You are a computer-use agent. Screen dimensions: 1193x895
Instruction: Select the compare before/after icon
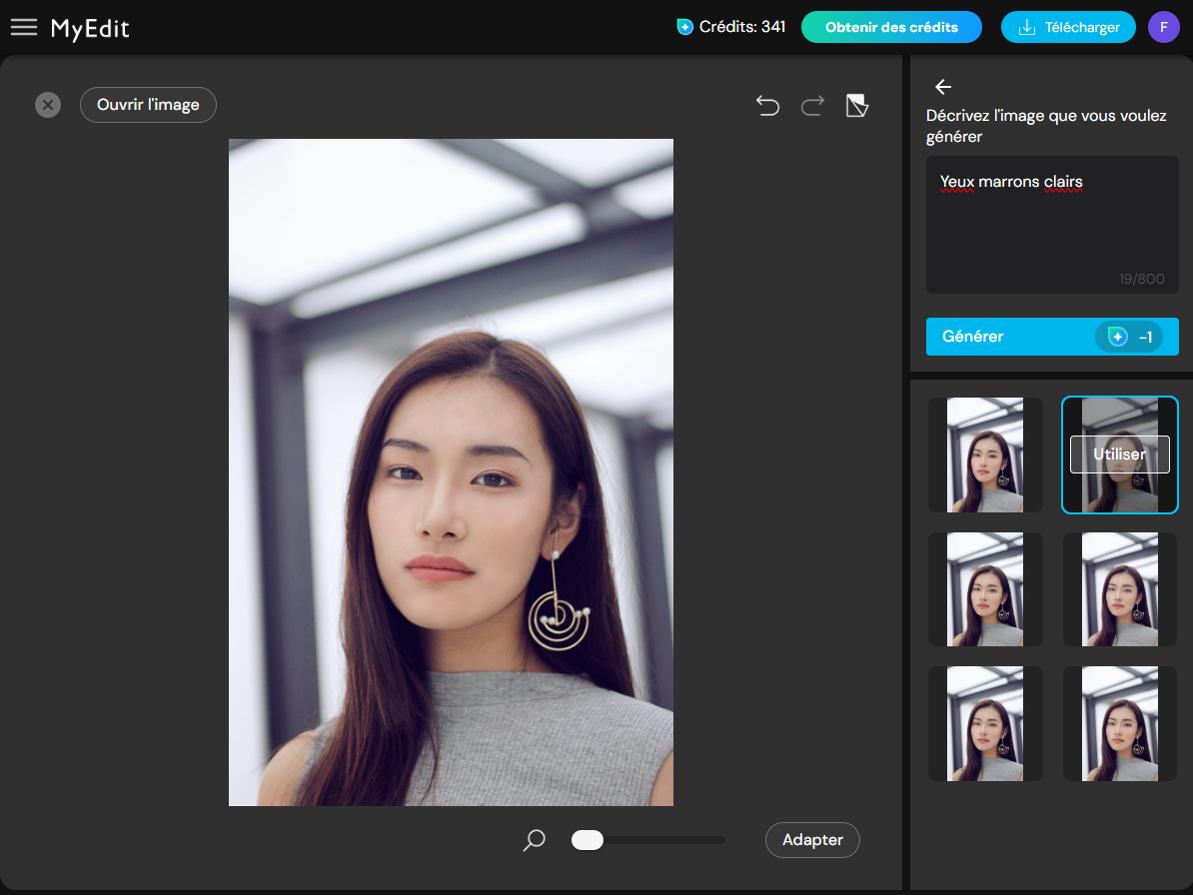click(856, 105)
